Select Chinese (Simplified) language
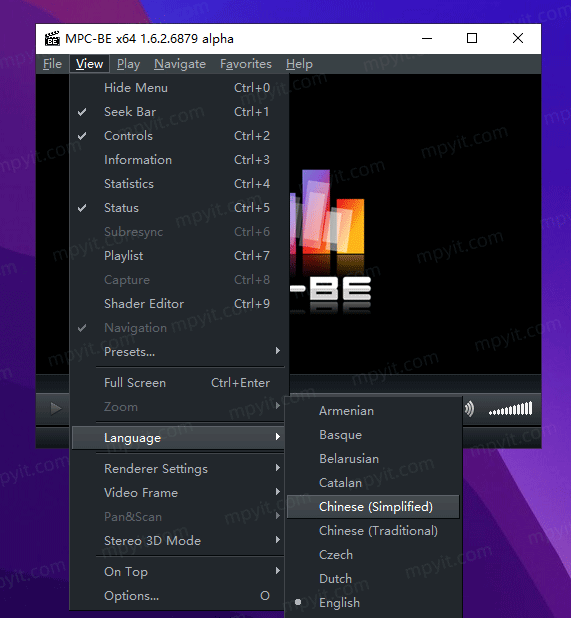The height and width of the screenshot is (618, 571). [373, 507]
